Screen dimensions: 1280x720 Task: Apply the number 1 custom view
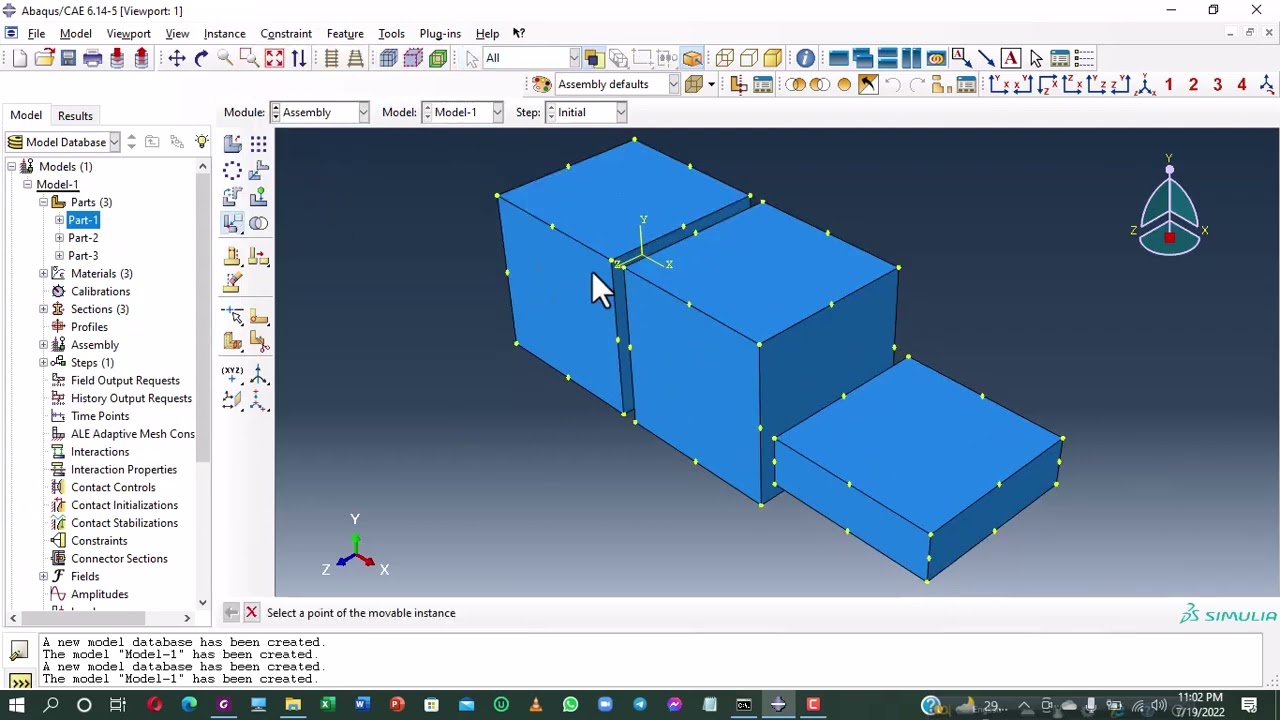pos(1169,85)
